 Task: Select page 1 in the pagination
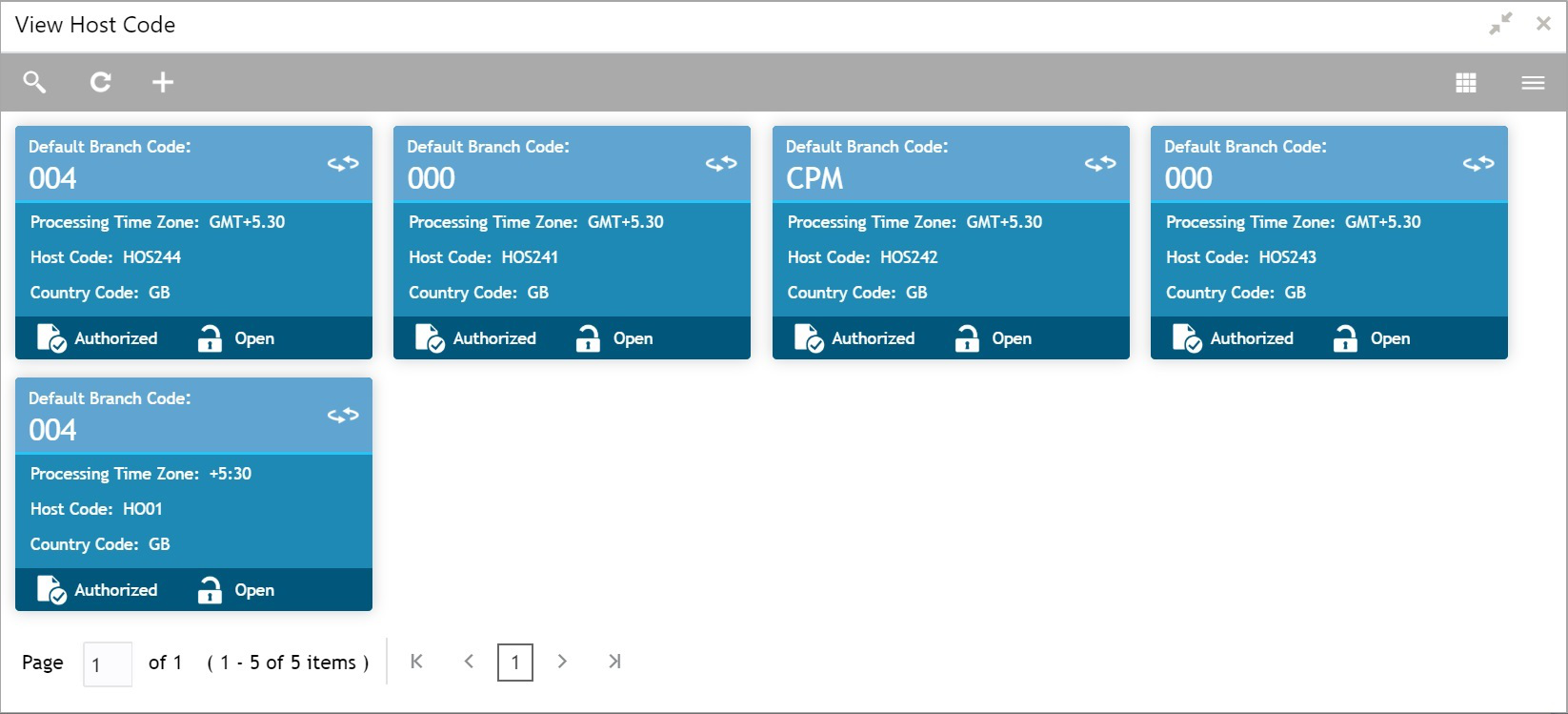(515, 663)
